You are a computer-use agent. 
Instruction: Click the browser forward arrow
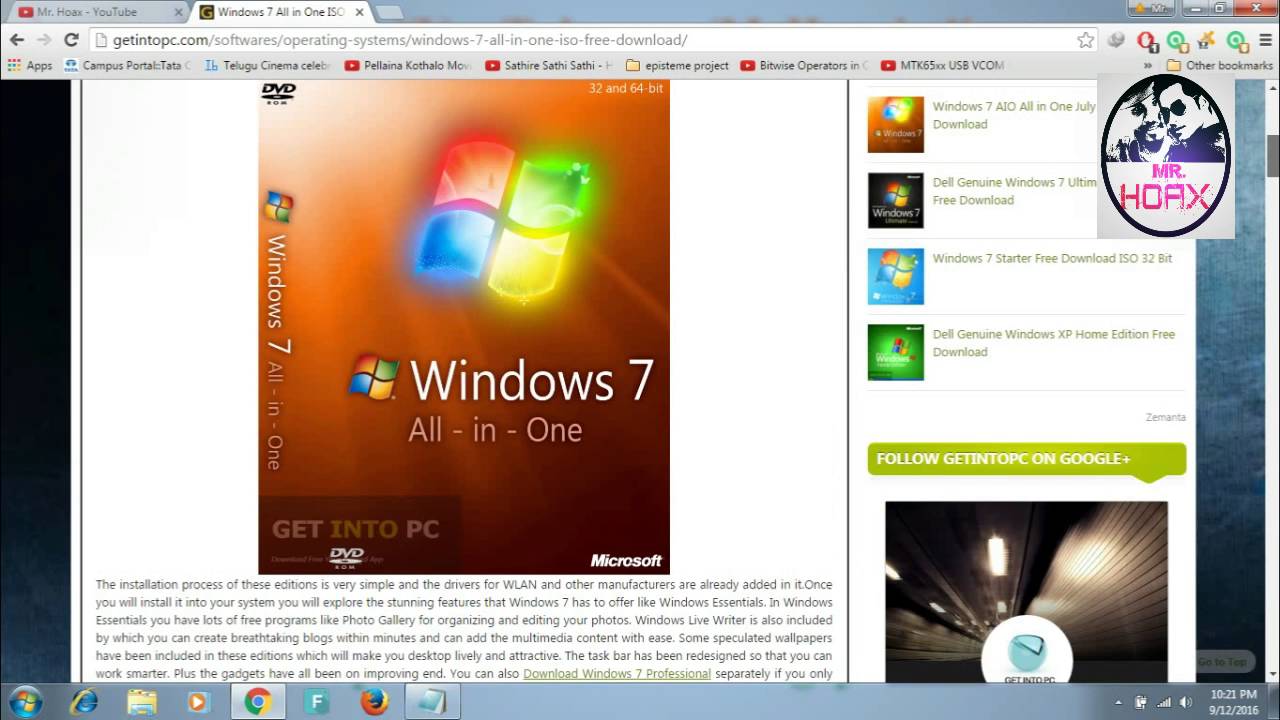[x=44, y=40]
